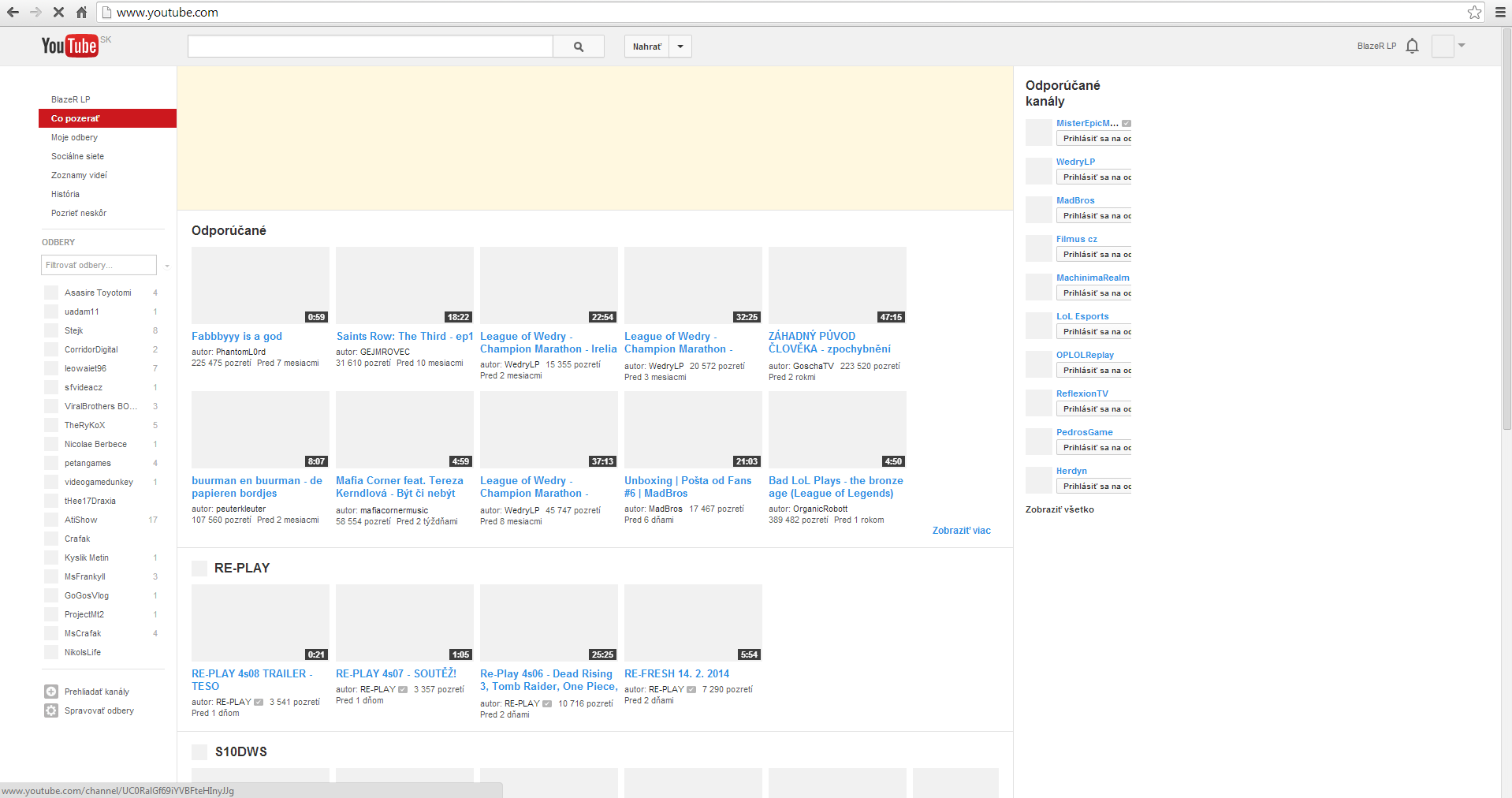
Task: Click the browser forward arrow
Action: [35, 12]
